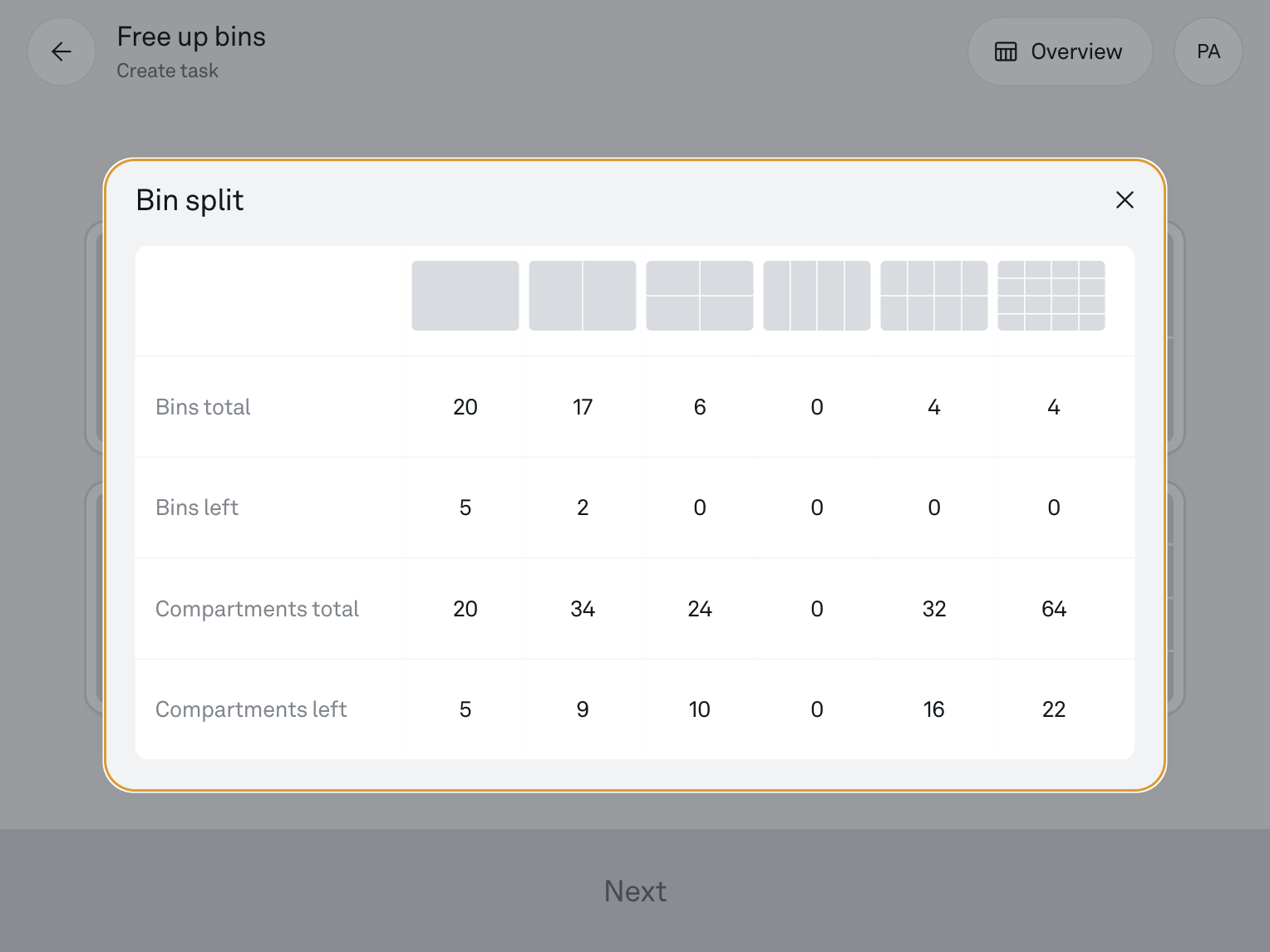Click the Compartments total row label
This screenshot has height=952, width=1270.
(257, 609)
